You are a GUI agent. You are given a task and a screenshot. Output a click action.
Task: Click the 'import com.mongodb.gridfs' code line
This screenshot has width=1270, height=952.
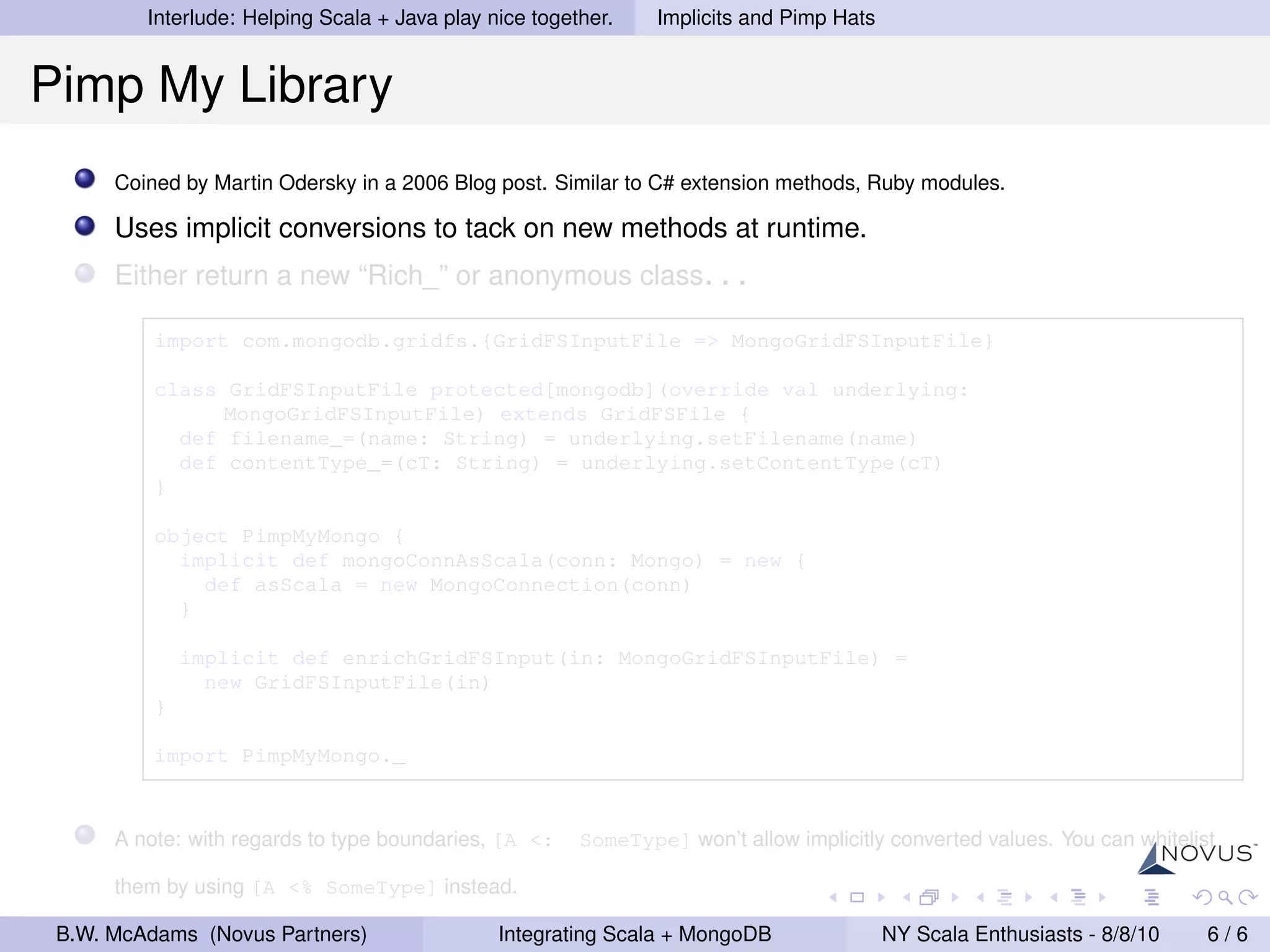click(574, 342)
